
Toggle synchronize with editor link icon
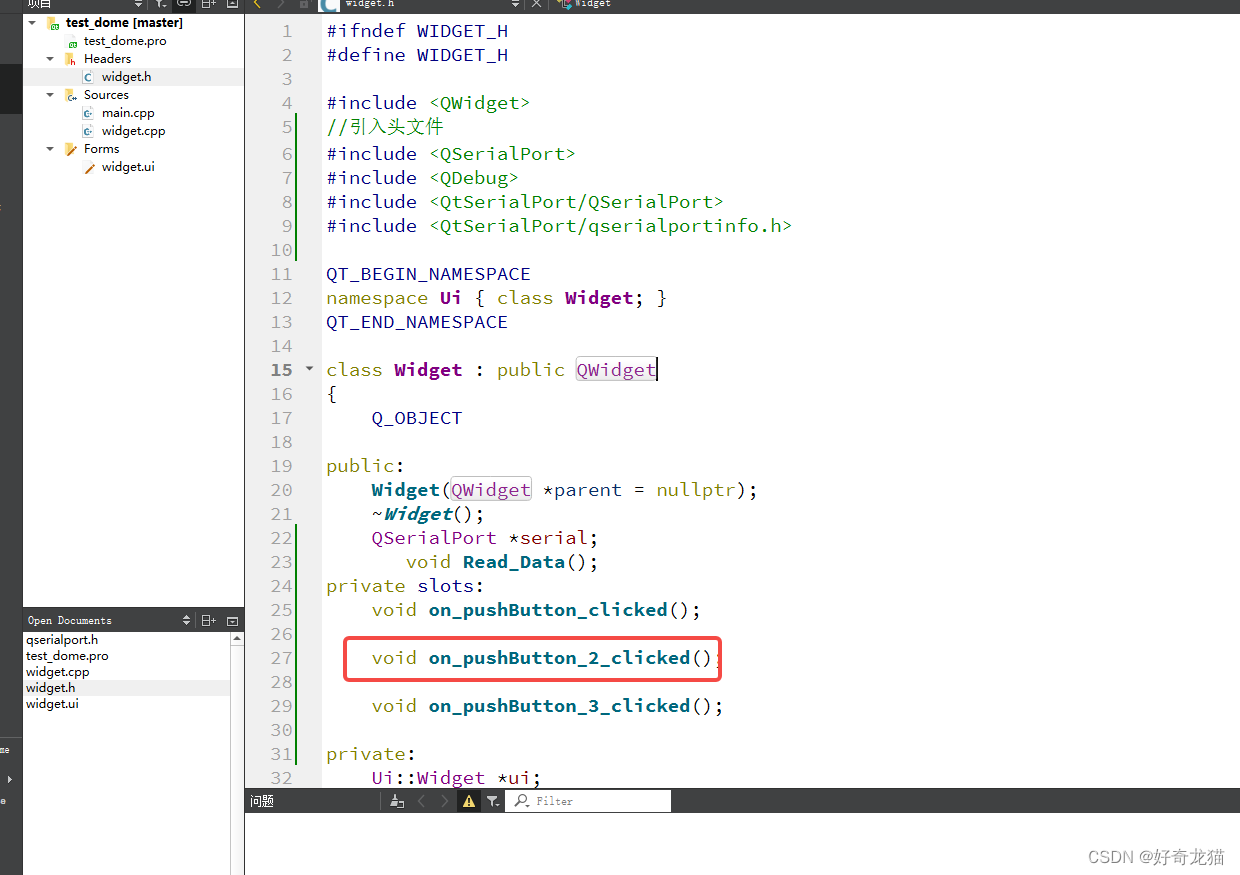pos(184,4)
